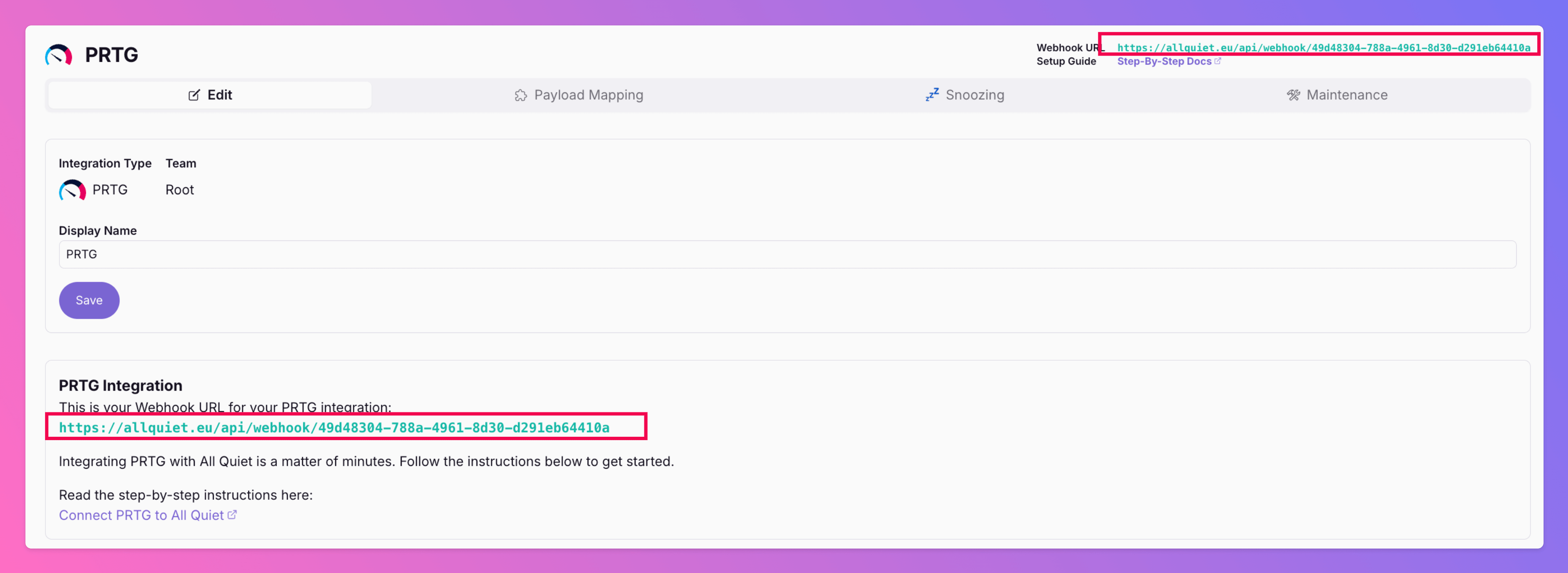Viewport: 1568px width, 573px height.
Task: Click the zzz Snoozing icon
Action: tap(932, 94)
